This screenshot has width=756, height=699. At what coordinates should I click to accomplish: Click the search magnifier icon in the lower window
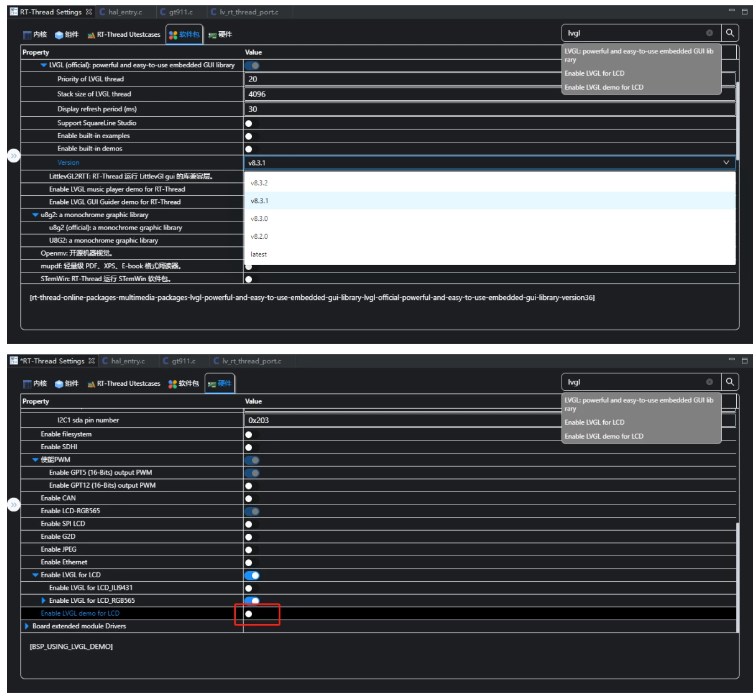729,382
